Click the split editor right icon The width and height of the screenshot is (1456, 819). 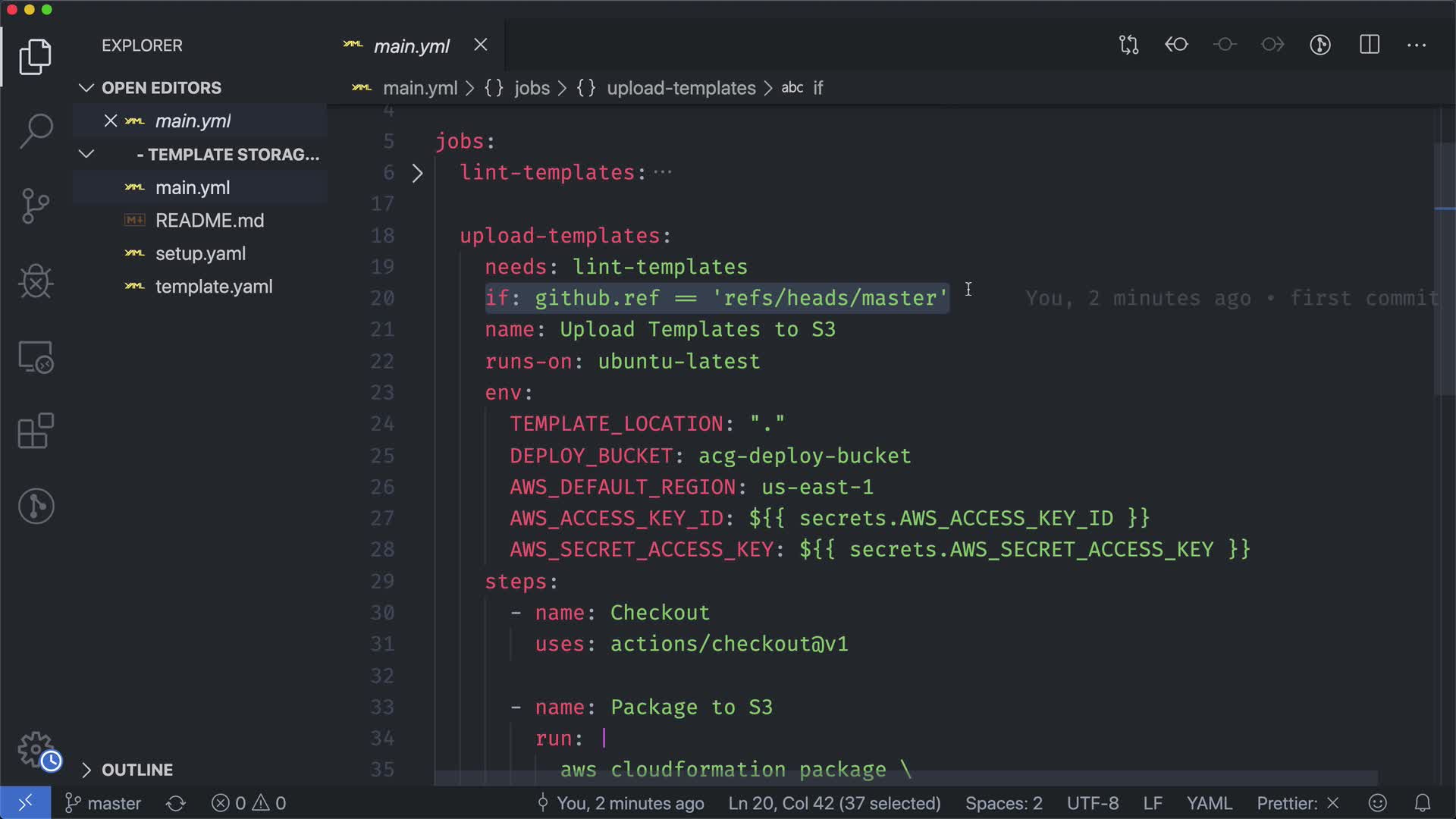[1370, 45]
